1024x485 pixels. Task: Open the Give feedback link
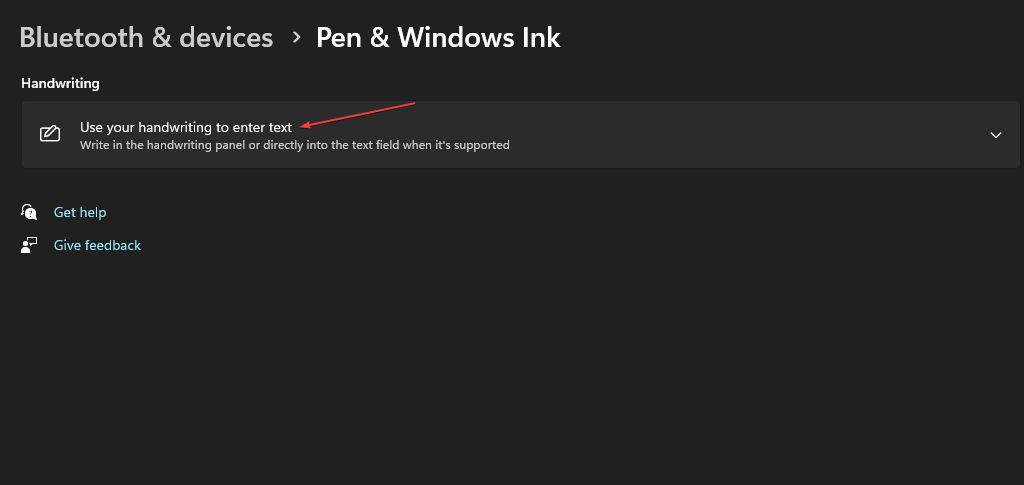[x=97, y=245]
